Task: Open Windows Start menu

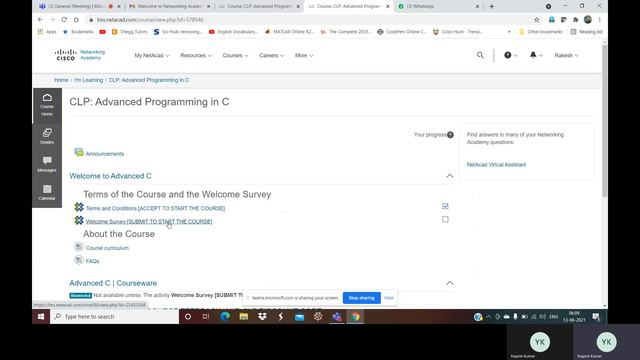Action: click(41, 317)
